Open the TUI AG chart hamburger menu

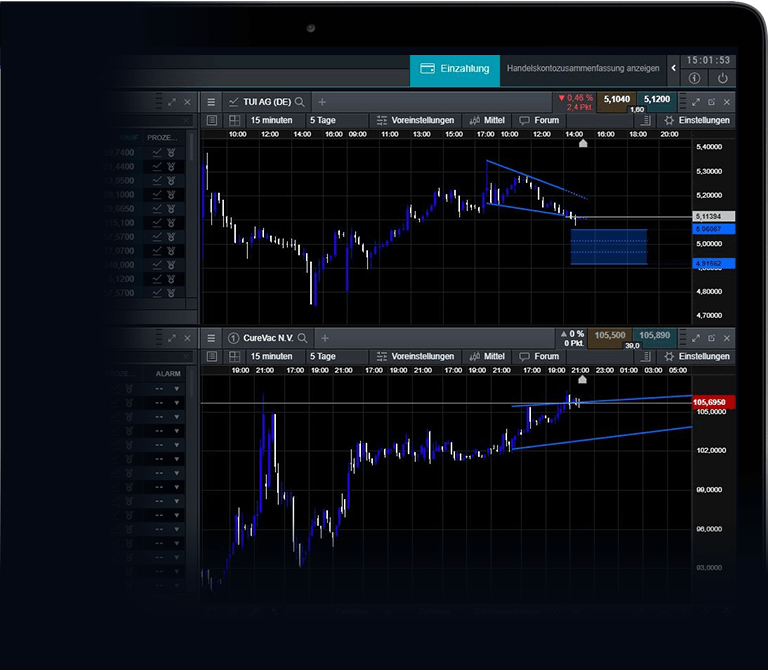[x=211, y=102]
